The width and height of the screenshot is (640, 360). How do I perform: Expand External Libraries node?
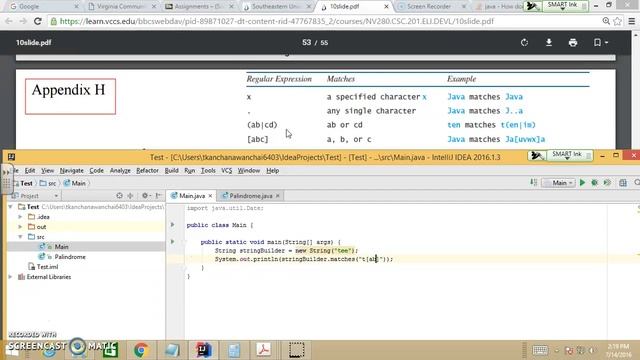11,277
